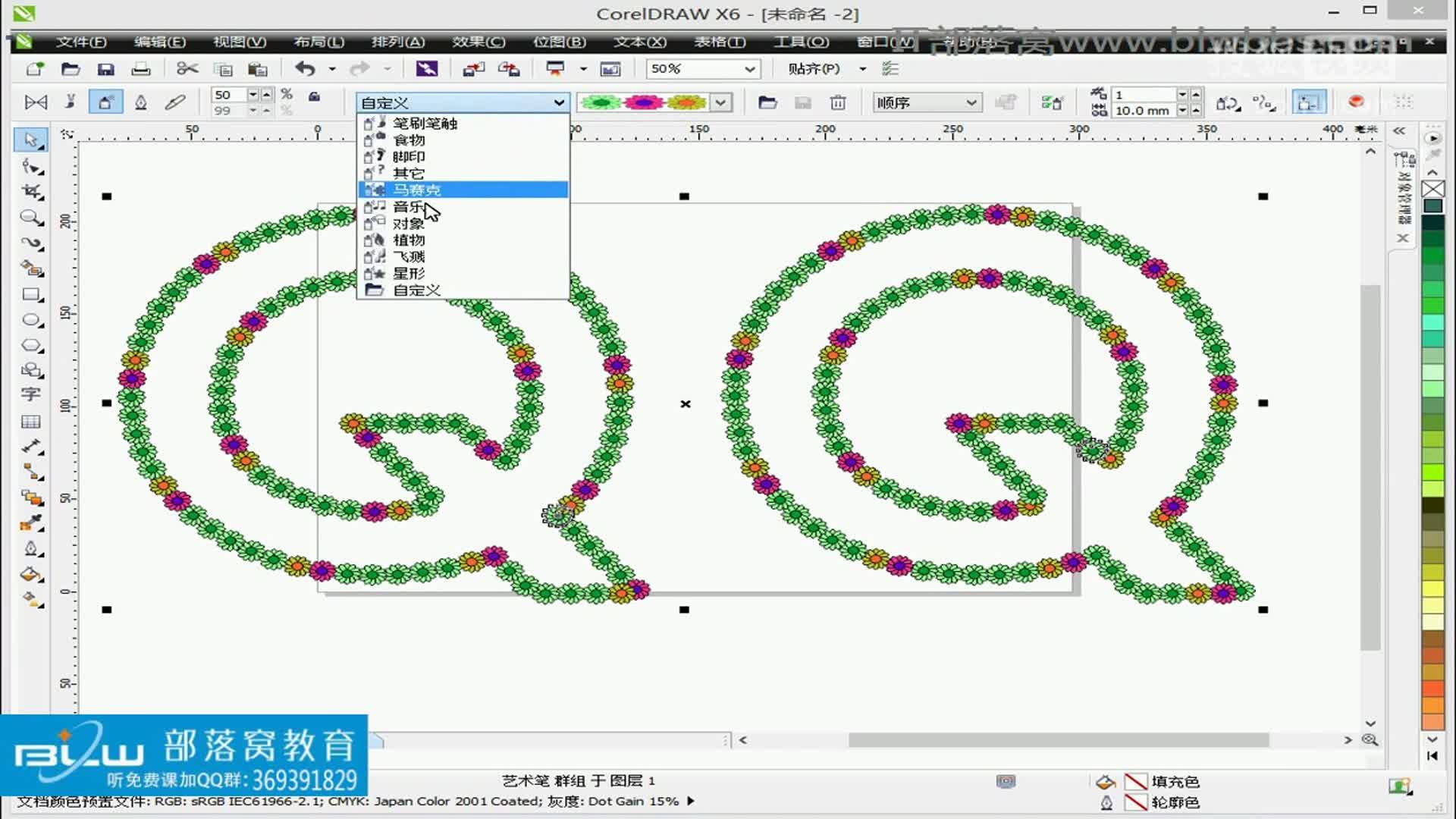
Task: Open the 效果(C) menu
Action: [478, 42]
